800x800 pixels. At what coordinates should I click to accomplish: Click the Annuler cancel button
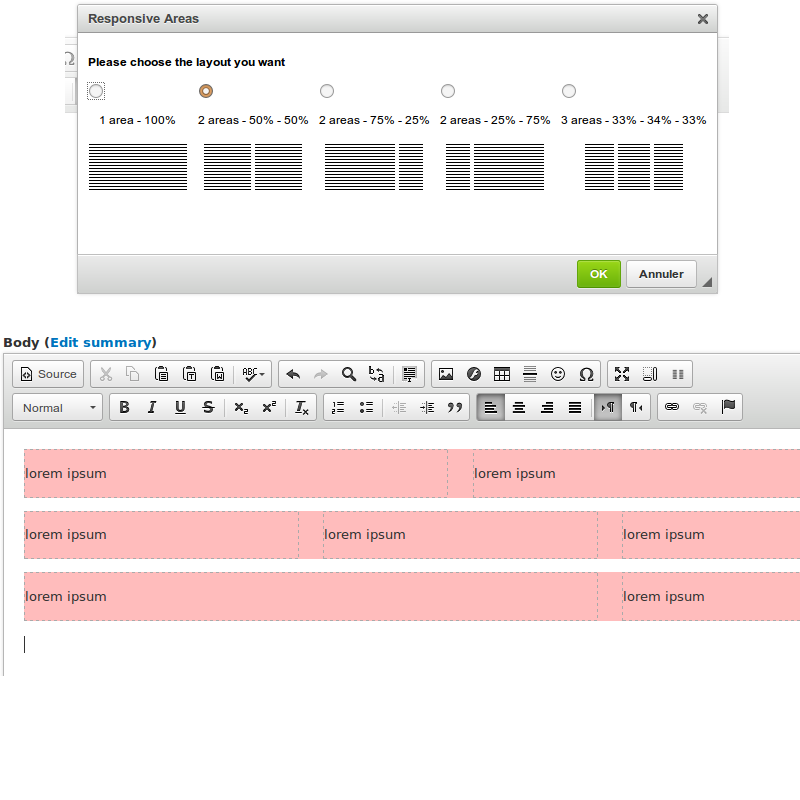[661, 274]
